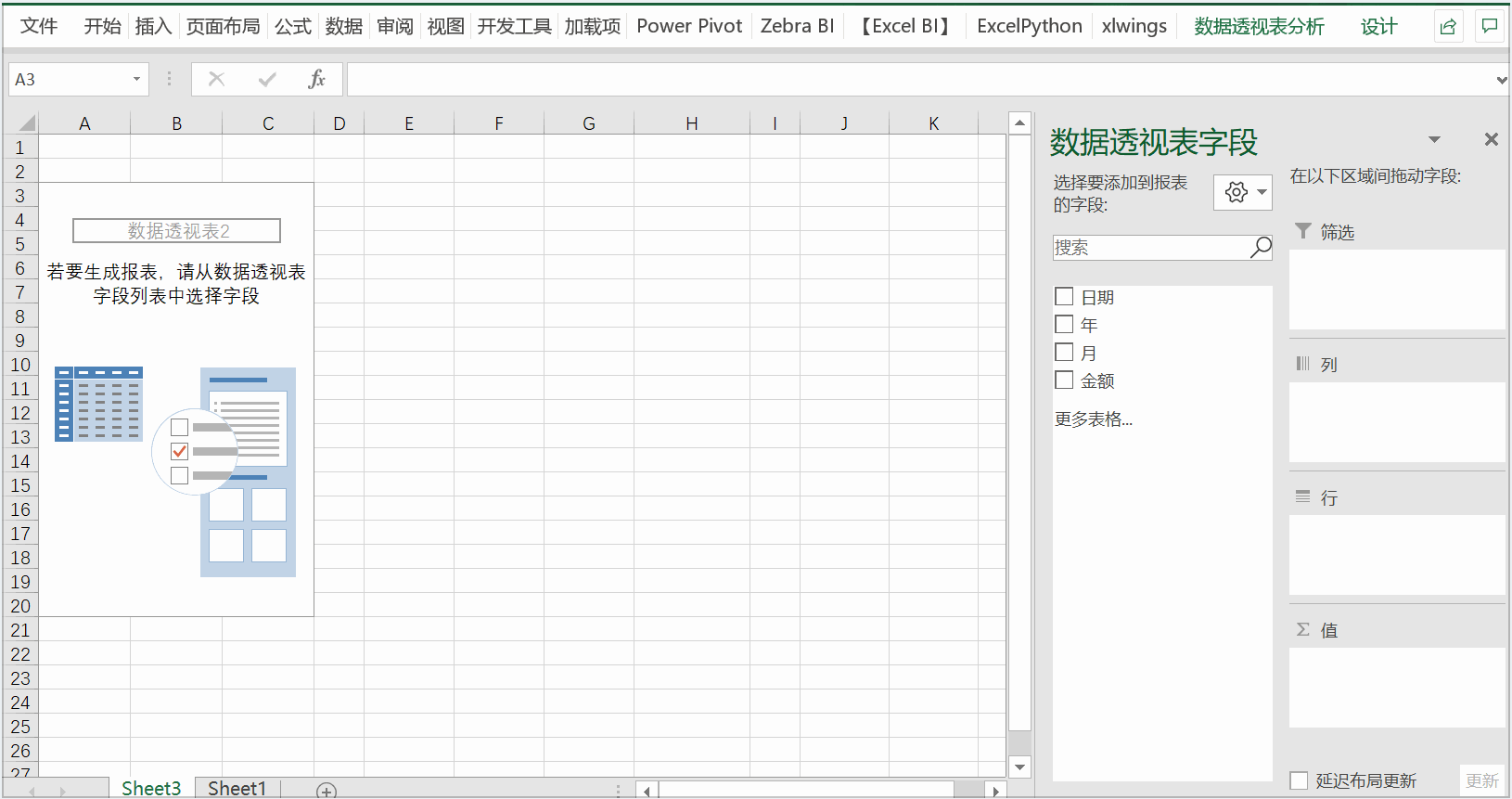1512x799 pixels.
Task: Open the 审阅 tab
Action: pos(395,26)
